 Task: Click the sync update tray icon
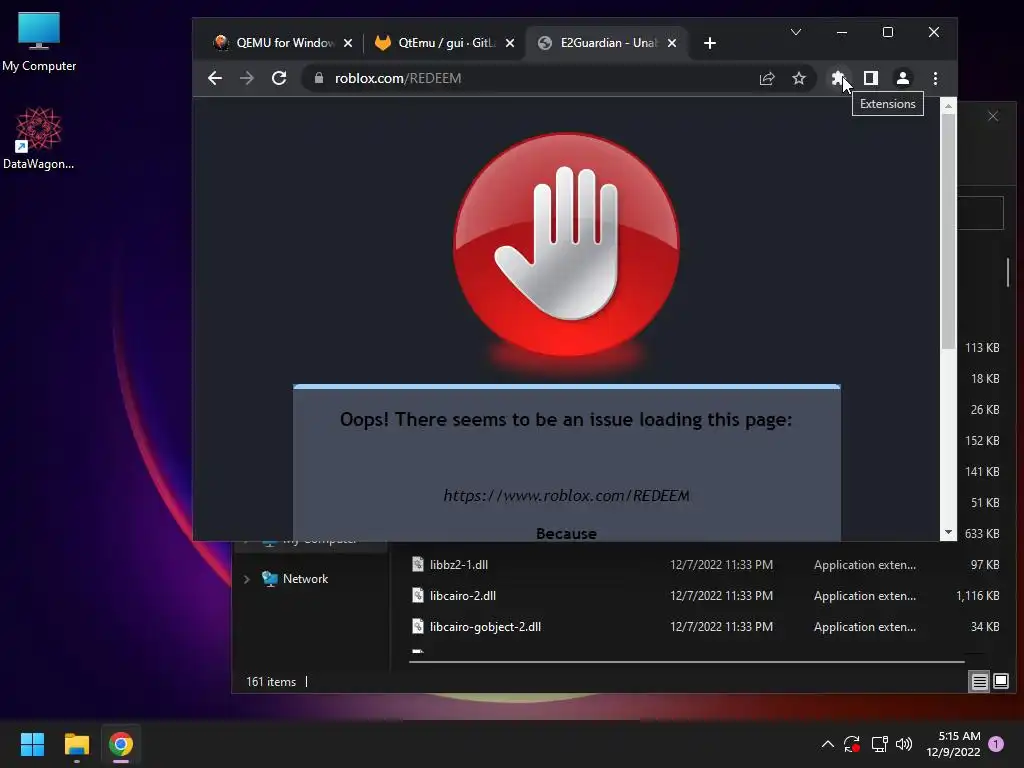(852, 744)
